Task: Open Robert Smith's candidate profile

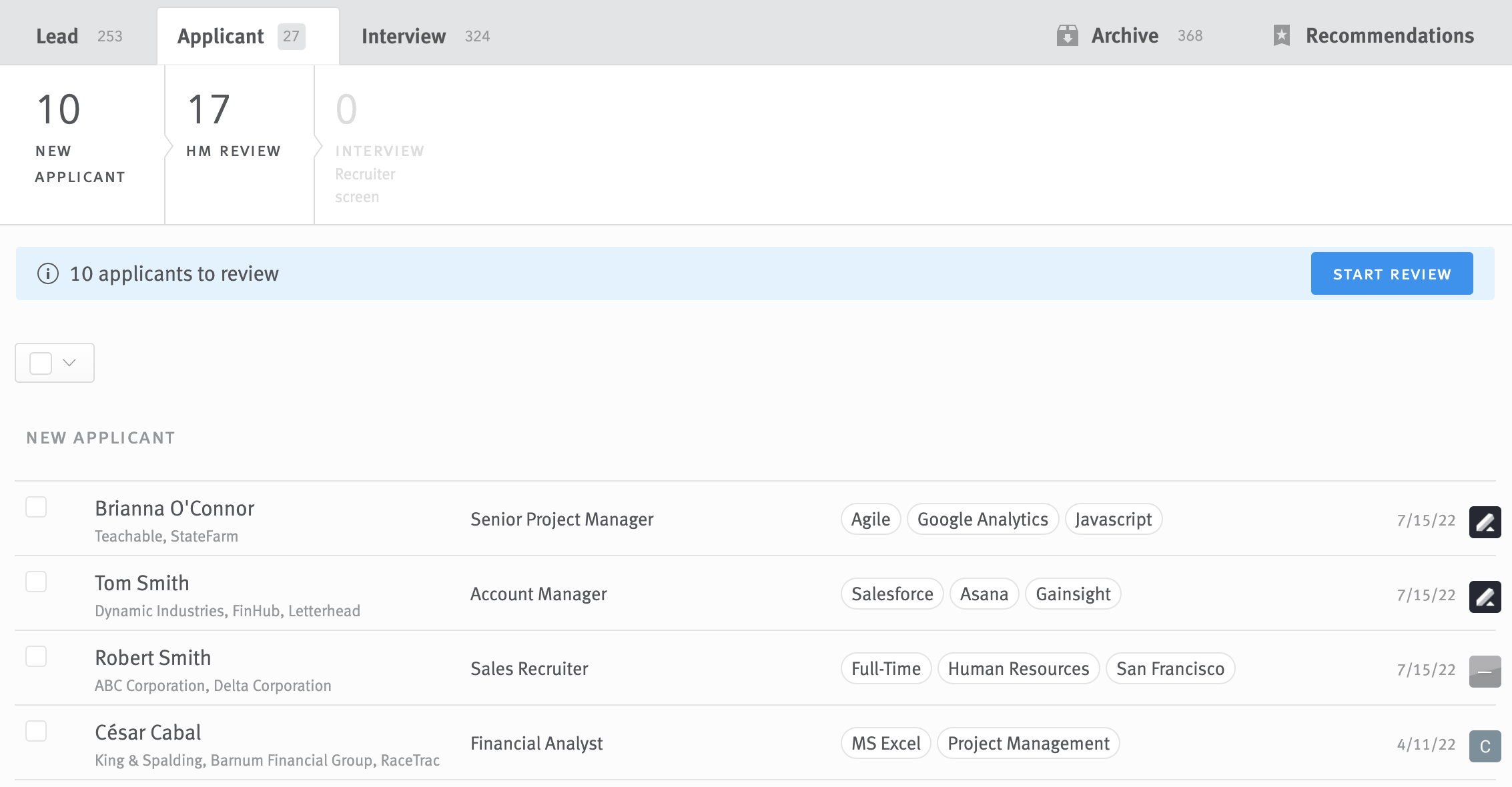Action: (x=153, y=658)
